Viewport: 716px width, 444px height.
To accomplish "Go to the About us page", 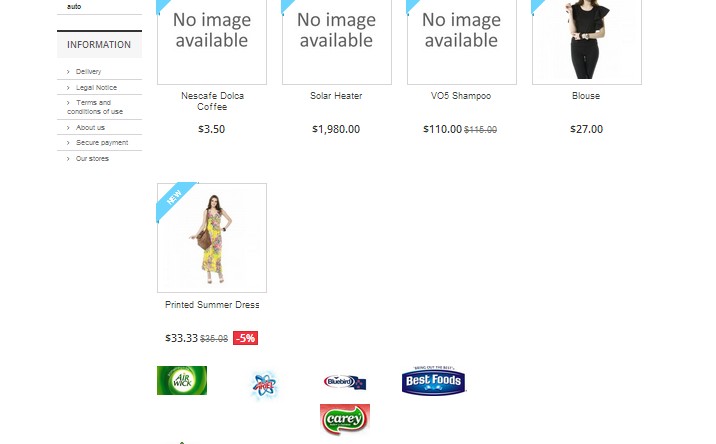I will tap(90, 127).
